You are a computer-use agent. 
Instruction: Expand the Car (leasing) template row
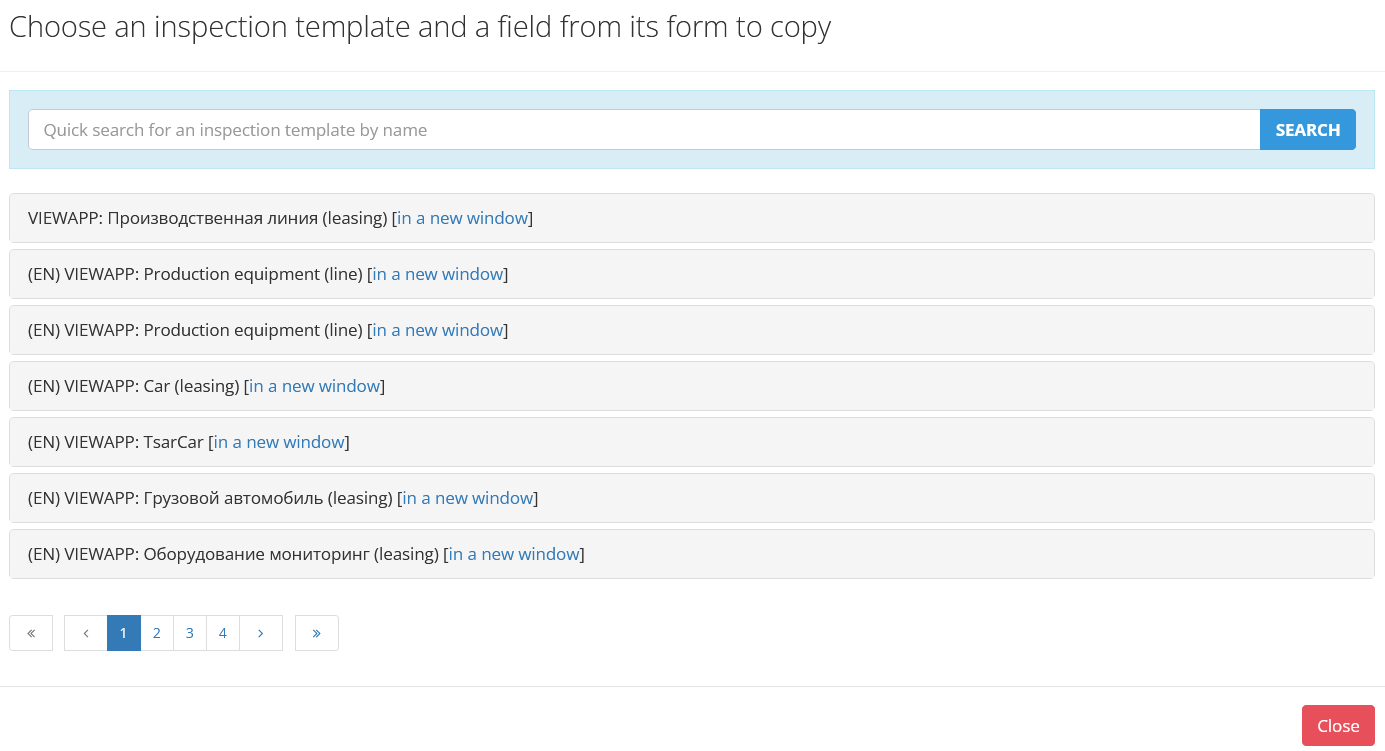click(x=692, y=386)
